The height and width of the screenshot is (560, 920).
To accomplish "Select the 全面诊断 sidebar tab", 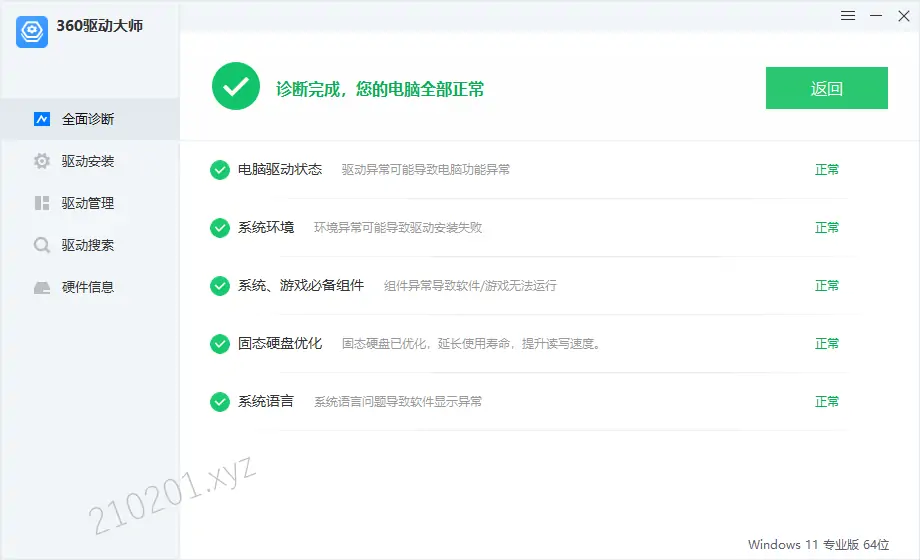I will [90, 119].
